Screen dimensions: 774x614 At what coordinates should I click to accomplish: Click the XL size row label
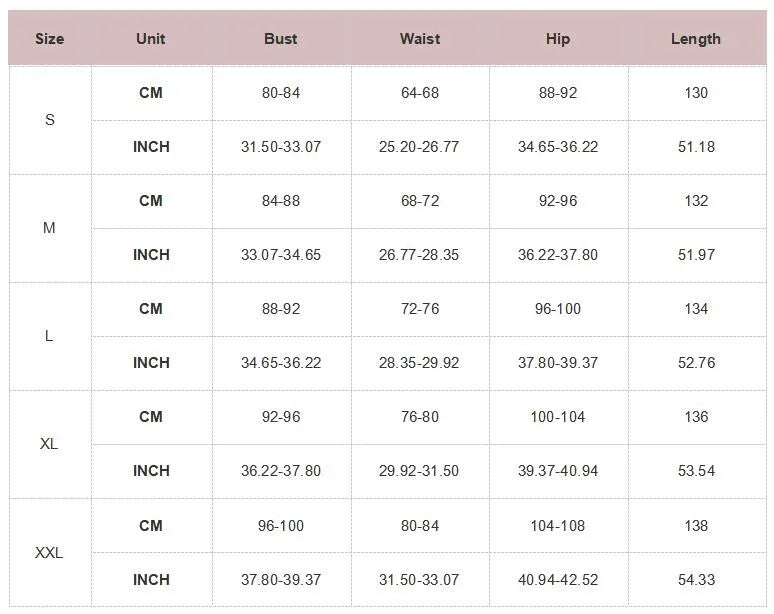pyautogui.click(x=49, y=444)
